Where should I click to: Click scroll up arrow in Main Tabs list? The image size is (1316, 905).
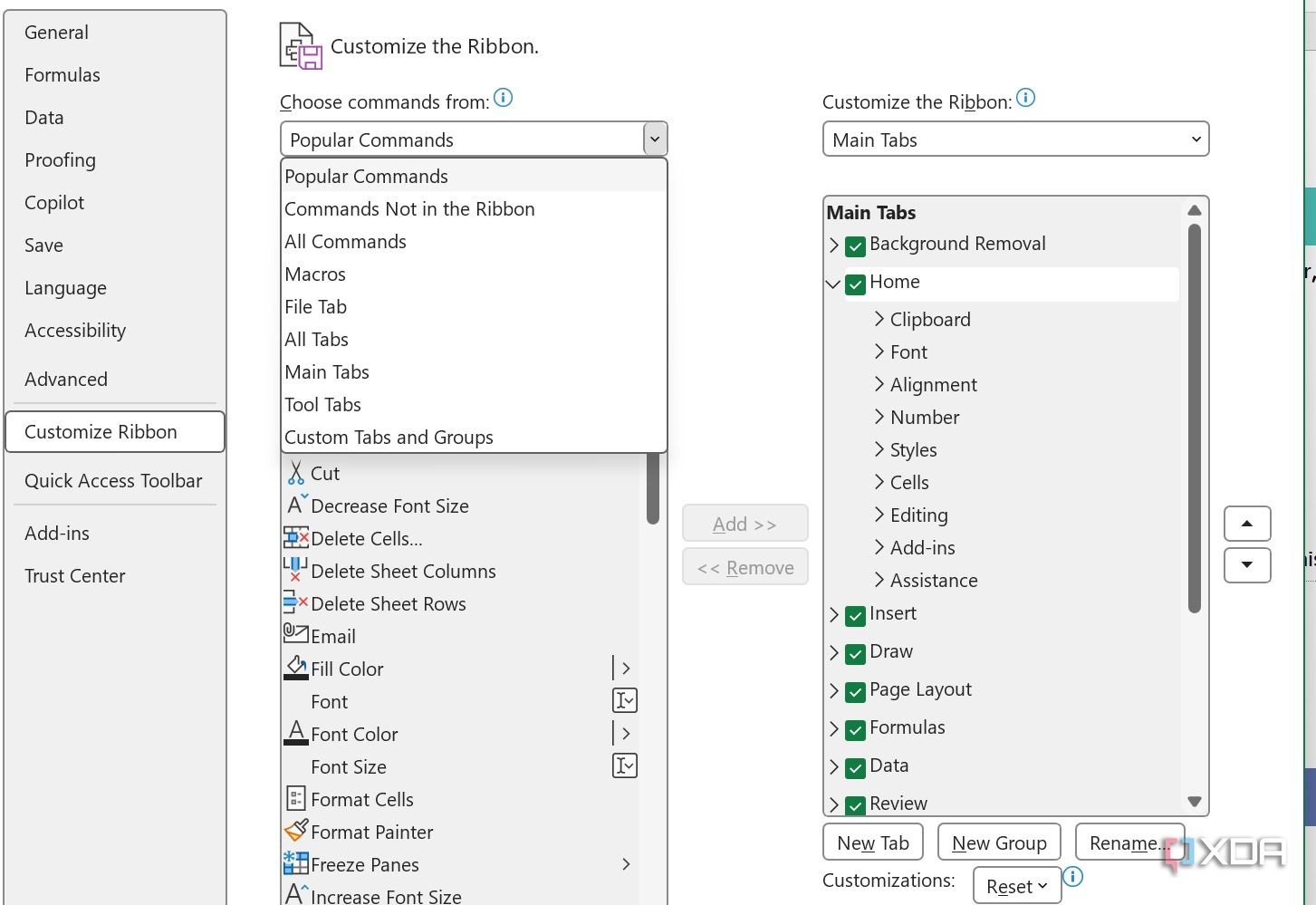[1194, 210]
